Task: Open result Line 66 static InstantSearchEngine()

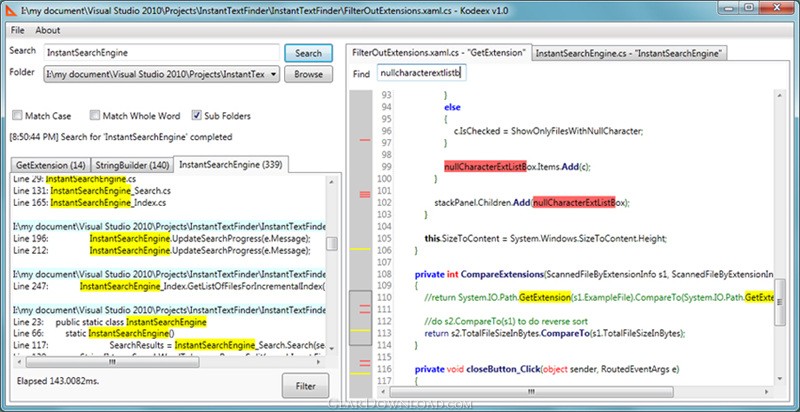Action: pyautogui.click(x=94, y=333)
